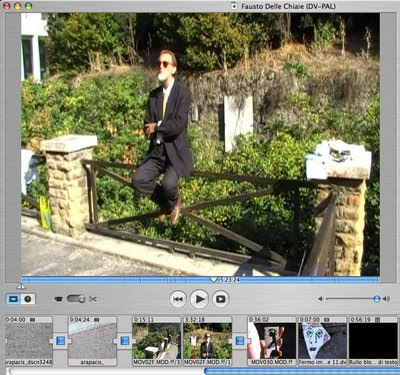
Task: Switch to timeline viewer clock icon
Action: 28,299
